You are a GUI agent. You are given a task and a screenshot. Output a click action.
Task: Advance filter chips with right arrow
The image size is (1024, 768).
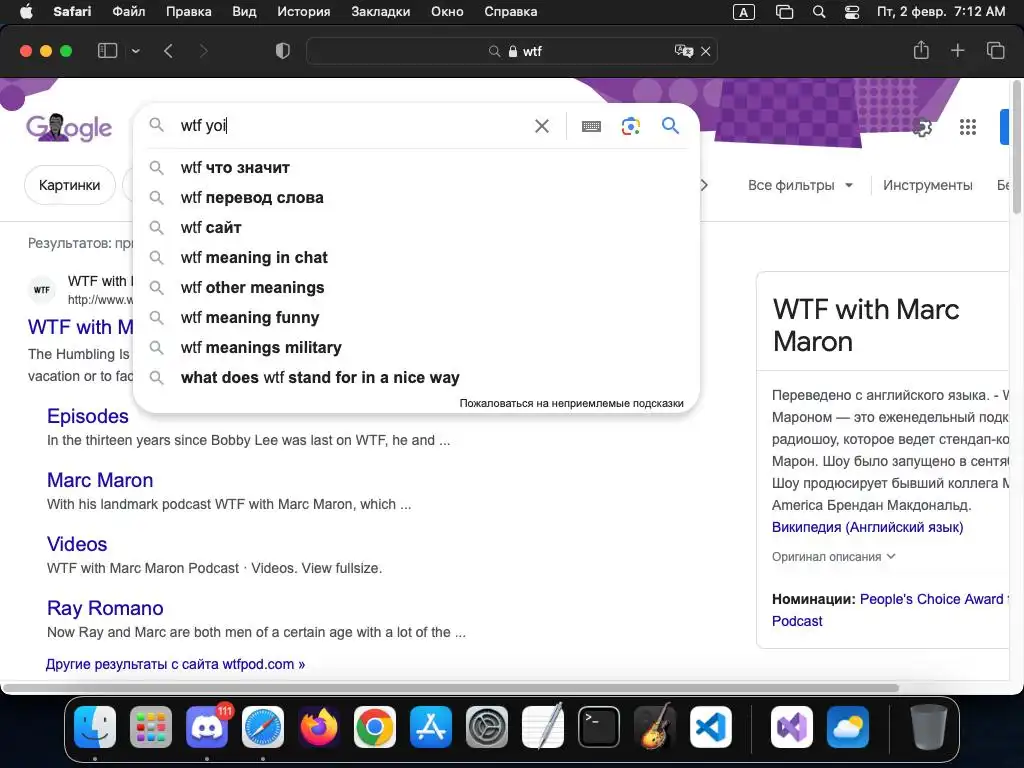click(704, 185)
